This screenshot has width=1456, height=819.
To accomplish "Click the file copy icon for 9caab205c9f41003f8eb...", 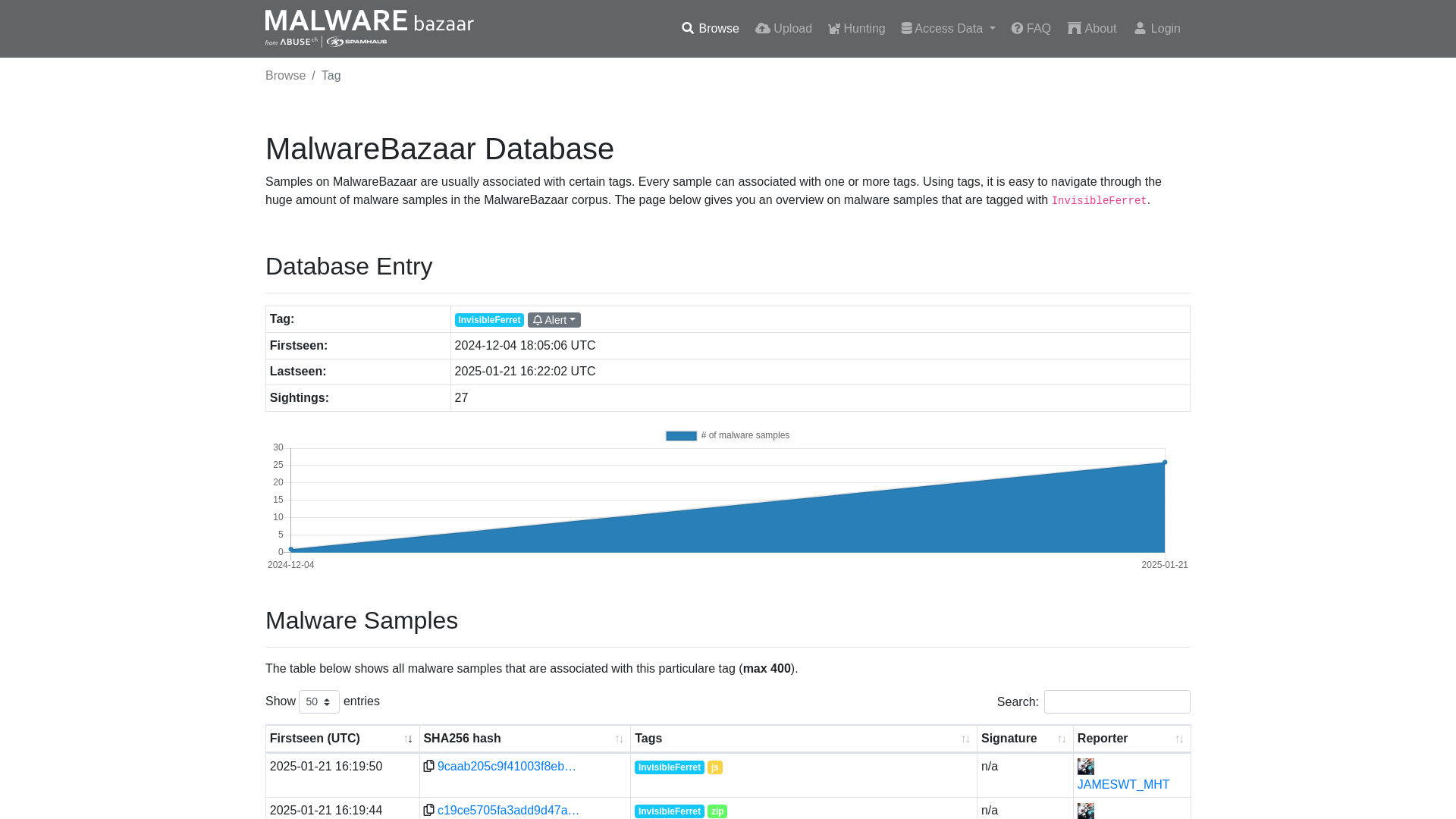I will click(429, 766).
